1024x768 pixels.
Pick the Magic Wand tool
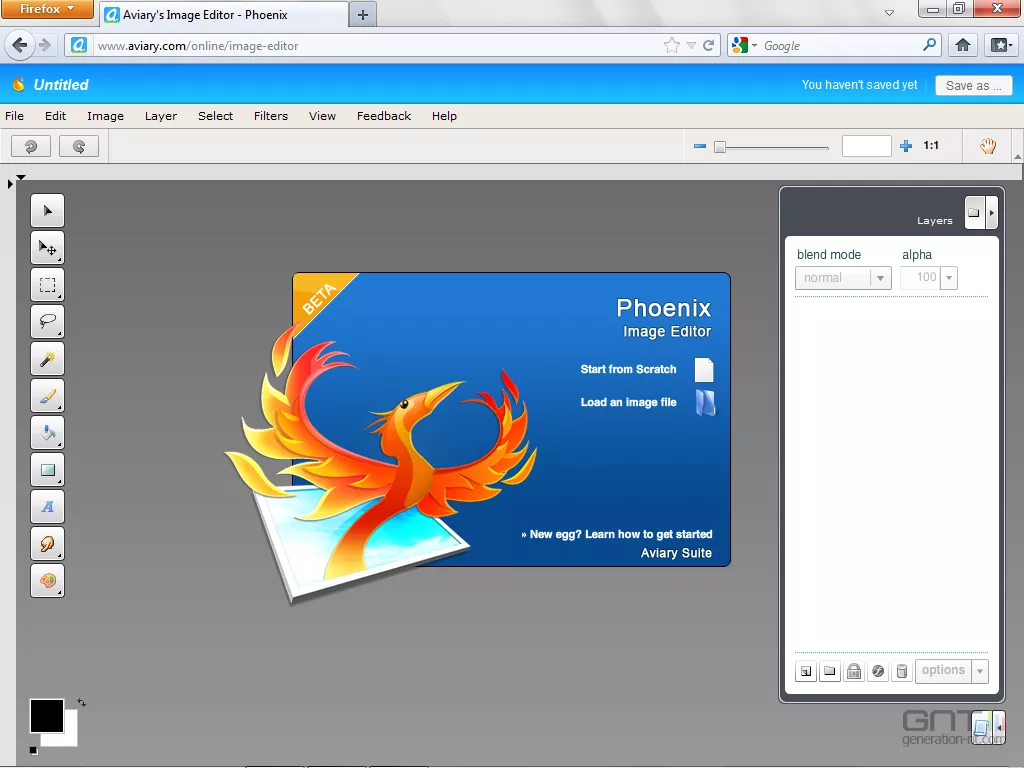[47, 358]
